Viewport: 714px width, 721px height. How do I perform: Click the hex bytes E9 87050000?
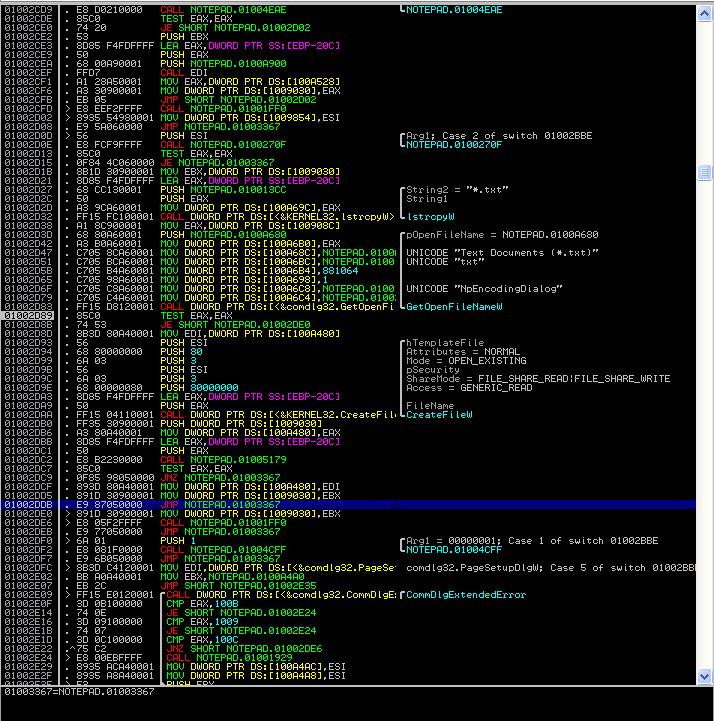[x=109, y=504]
